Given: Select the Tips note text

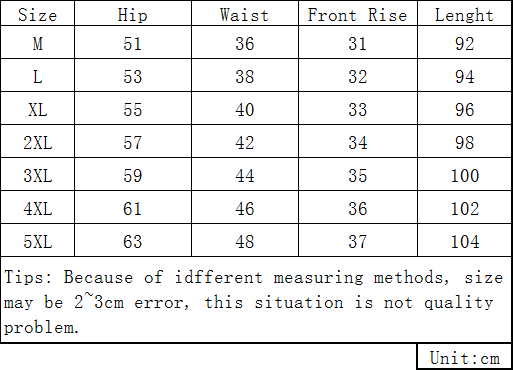Looking at the screenshot, I should (253, 302).
